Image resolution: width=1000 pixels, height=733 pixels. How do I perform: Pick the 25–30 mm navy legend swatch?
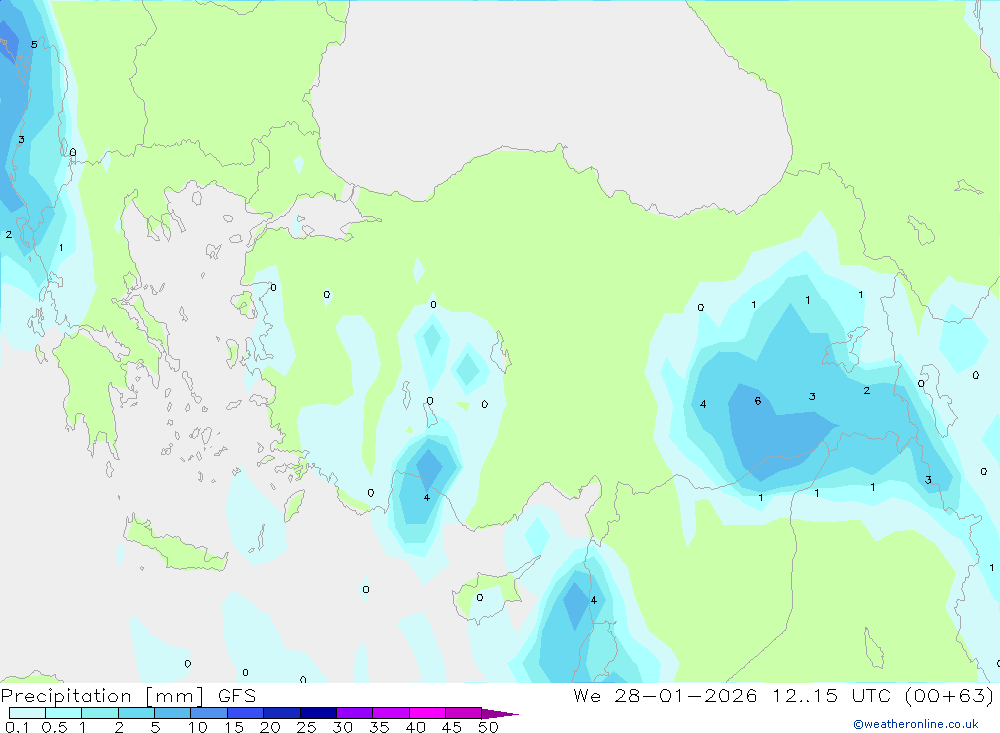(318, 713)
